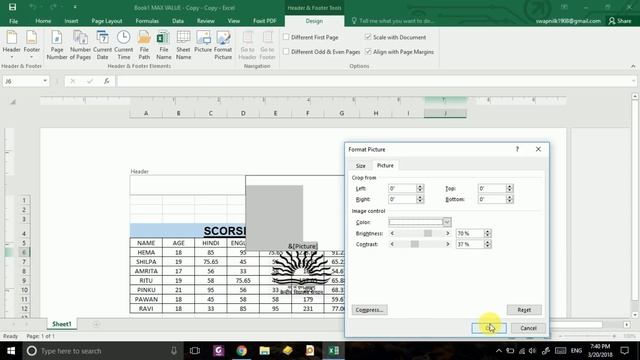Open Format Picture from the ribbon

(x=223, y=45)
